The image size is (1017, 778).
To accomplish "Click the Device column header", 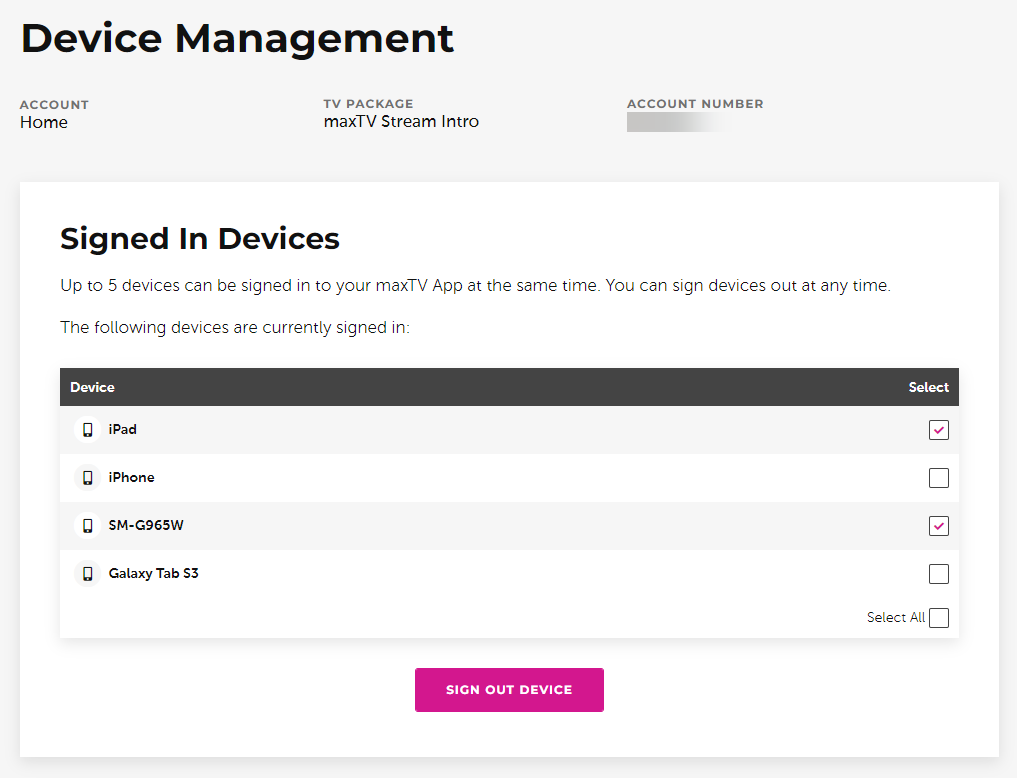I will click(92, 387).
